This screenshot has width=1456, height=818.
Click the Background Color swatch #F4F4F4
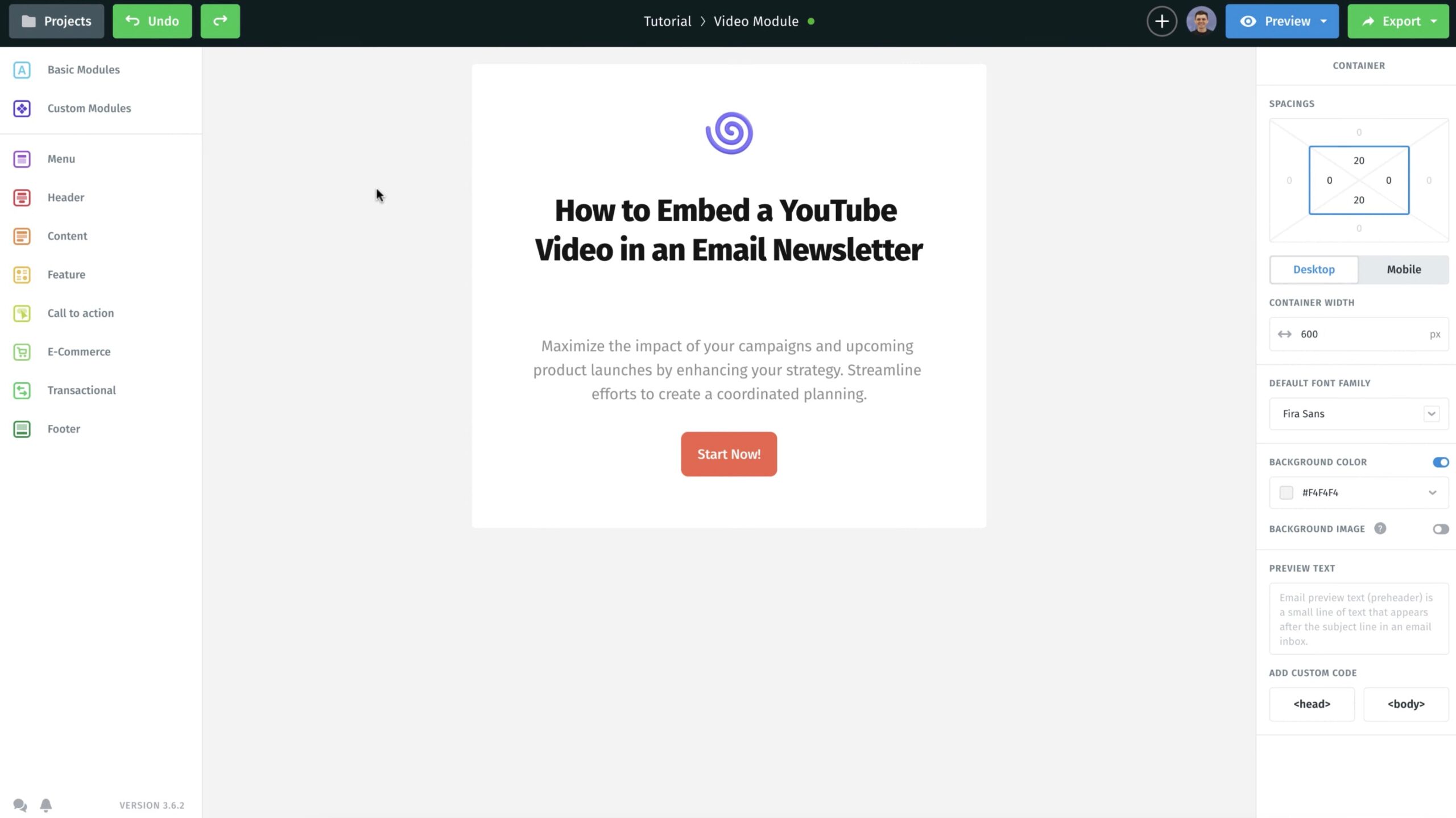[1286, 492]
